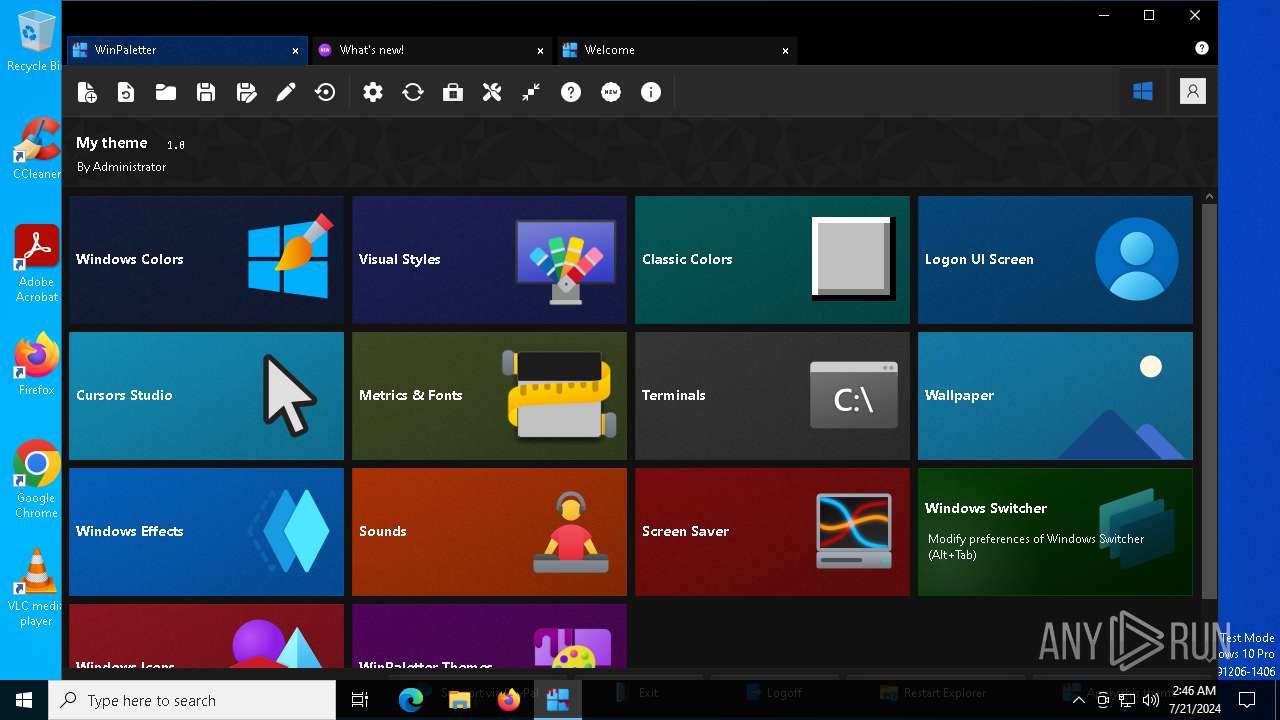Open the taskbar Firefox icon
Screen dimensions: 1280x720
click(x=509, y=700)
